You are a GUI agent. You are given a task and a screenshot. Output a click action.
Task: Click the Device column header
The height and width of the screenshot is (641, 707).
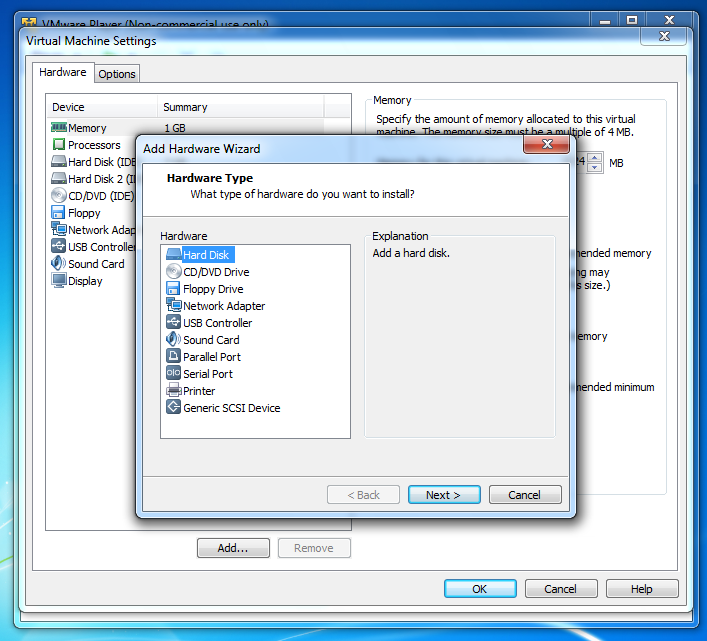click(x=102, y=107)
